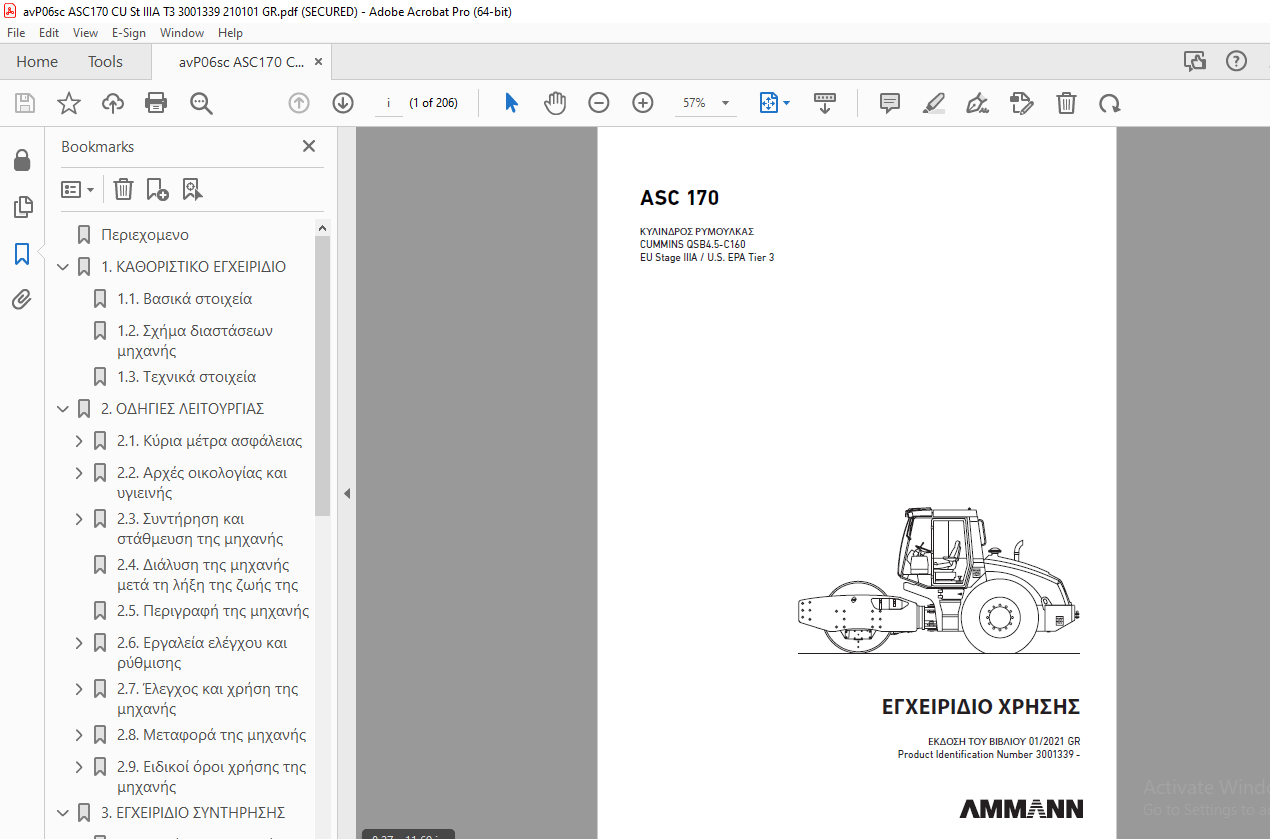
Task: Expand 2.9. Ειδικοί όροι χρήσης bookmark
Action: (x=79, y=767)
